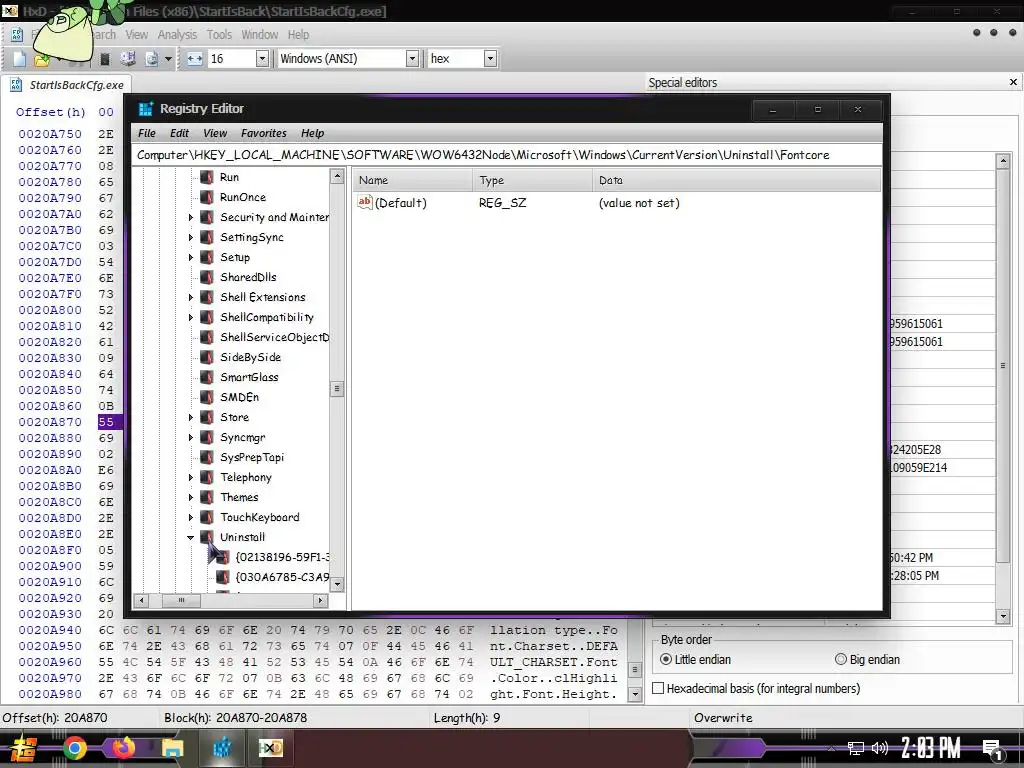Click the network tray icon
This screenshot has width=1024, height=768.
coord(856,748)
